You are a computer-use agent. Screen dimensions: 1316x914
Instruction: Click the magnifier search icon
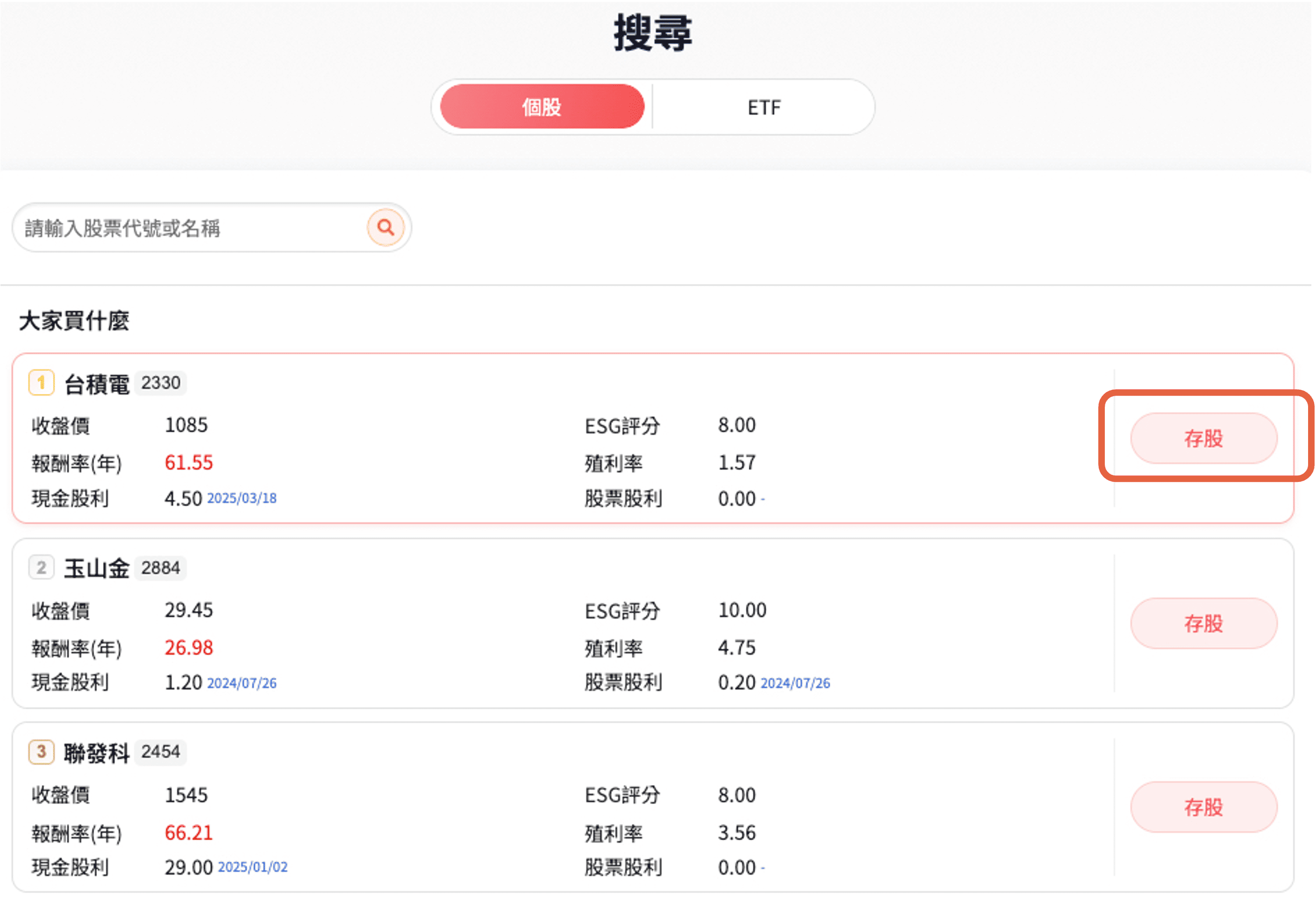point(386,227)
